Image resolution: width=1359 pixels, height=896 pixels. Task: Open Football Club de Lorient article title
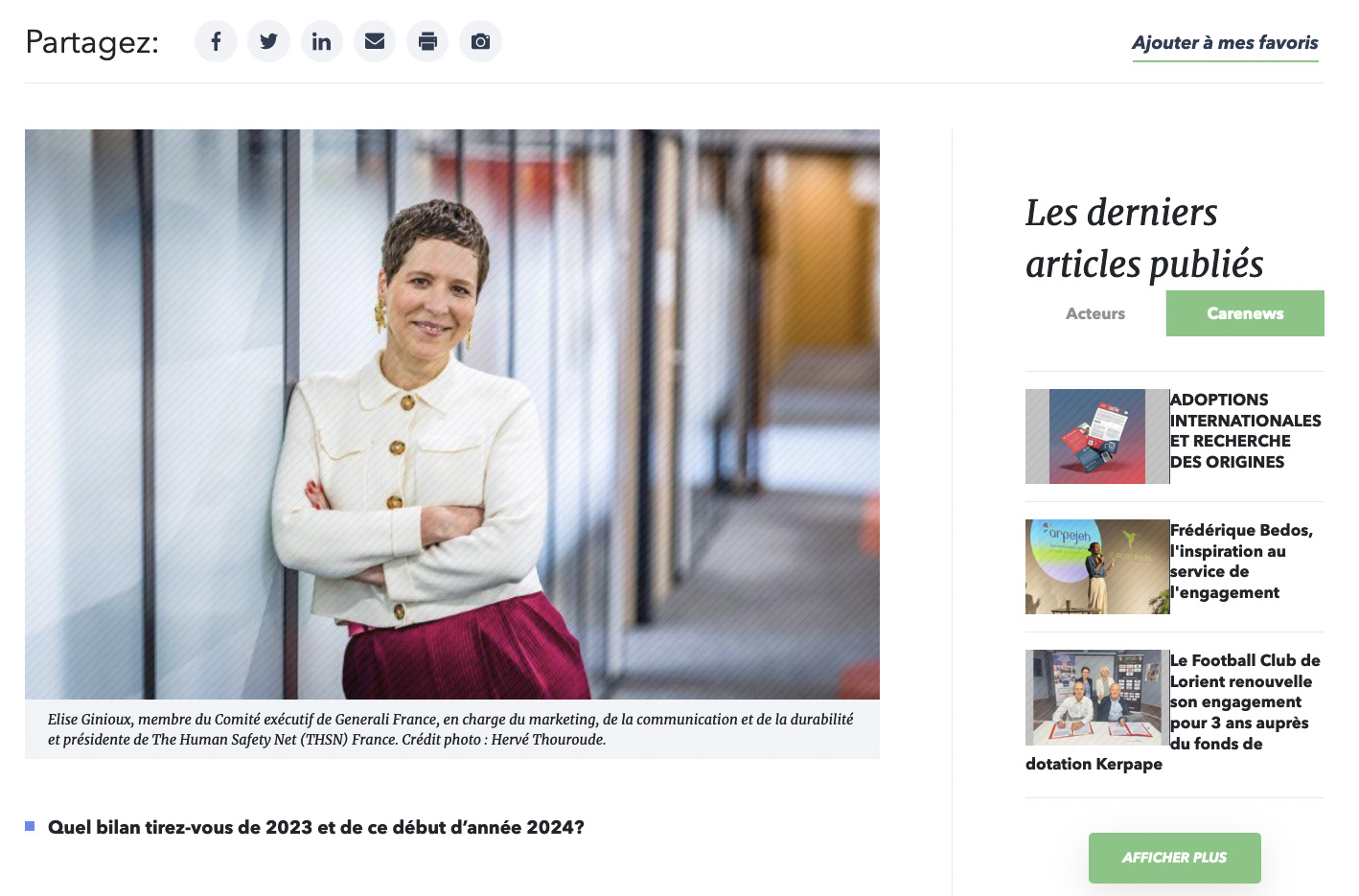click(1174, 712)
